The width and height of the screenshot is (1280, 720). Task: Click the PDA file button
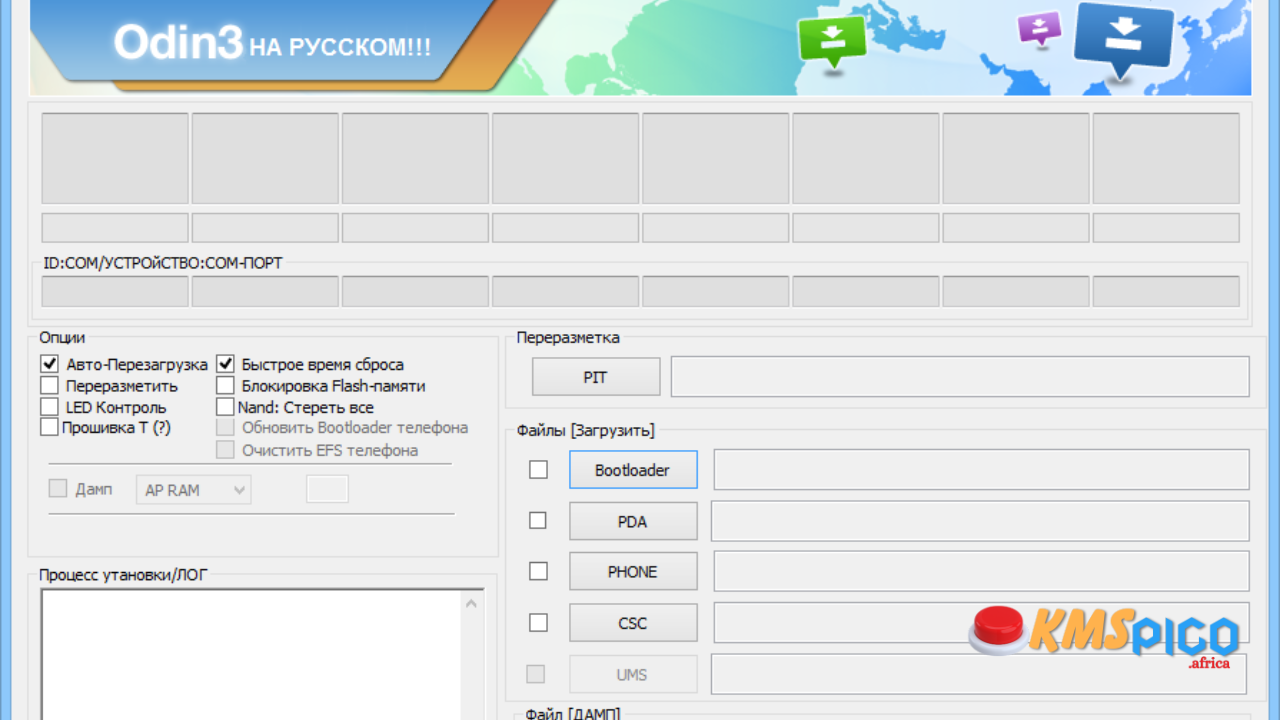(x=633, y=521)
